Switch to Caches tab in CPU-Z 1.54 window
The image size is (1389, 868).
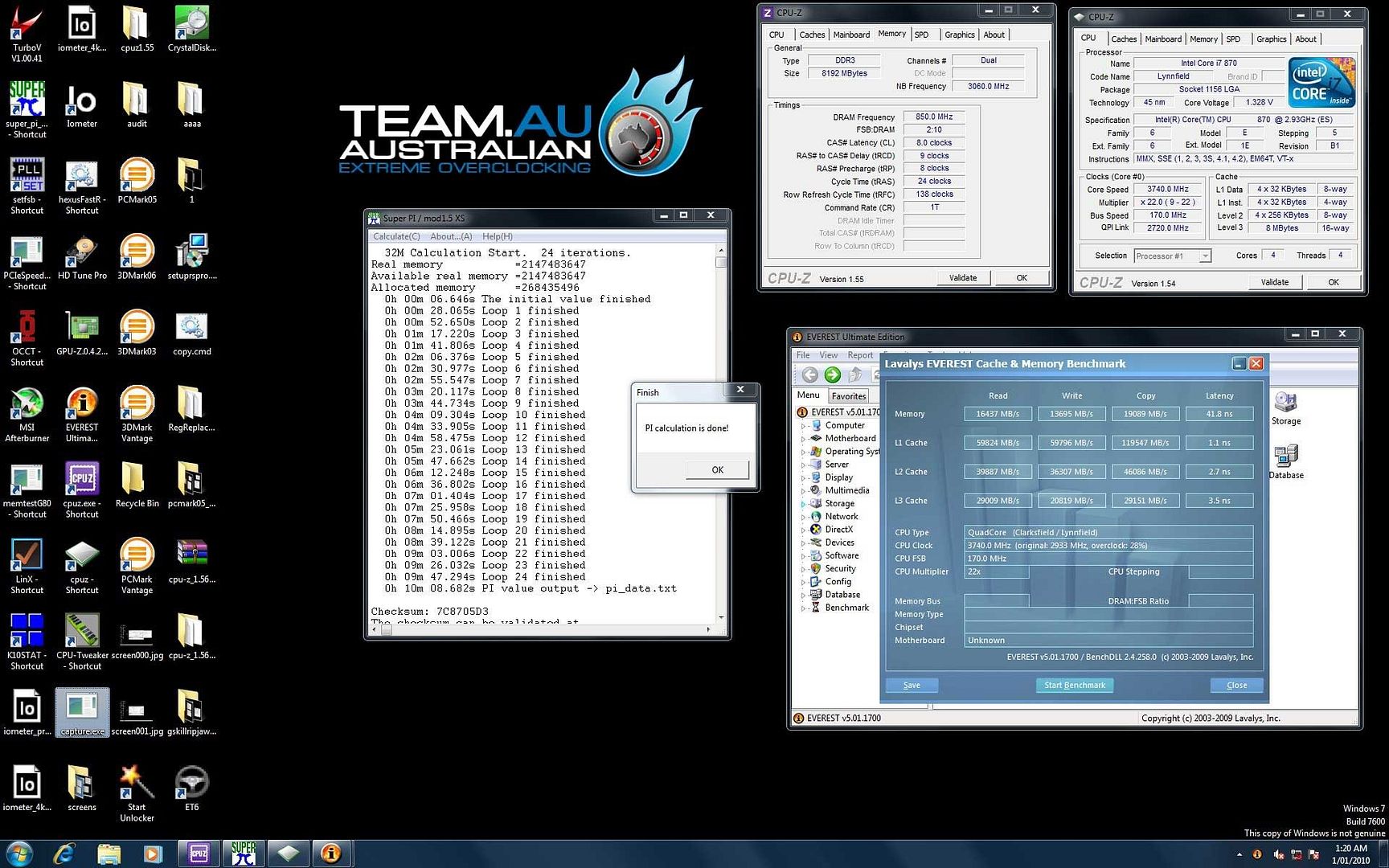coord(1124,39)
